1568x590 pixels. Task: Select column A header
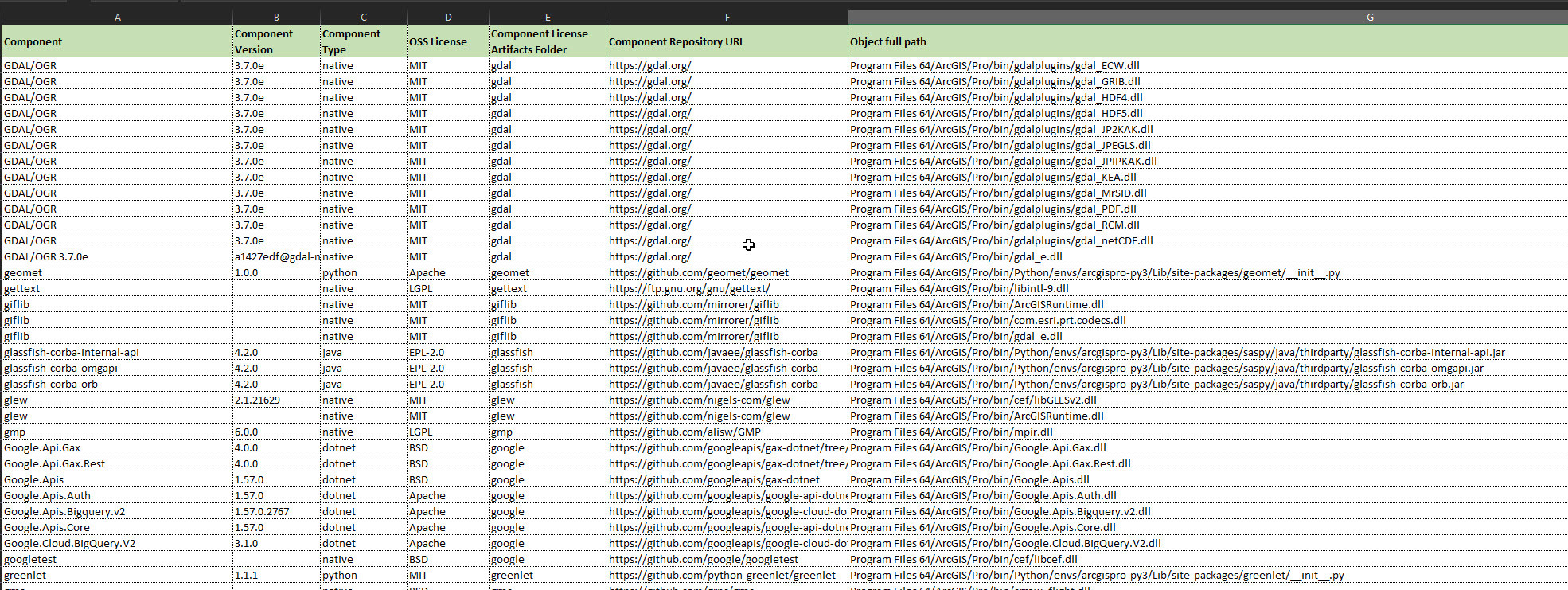(117, 17)
